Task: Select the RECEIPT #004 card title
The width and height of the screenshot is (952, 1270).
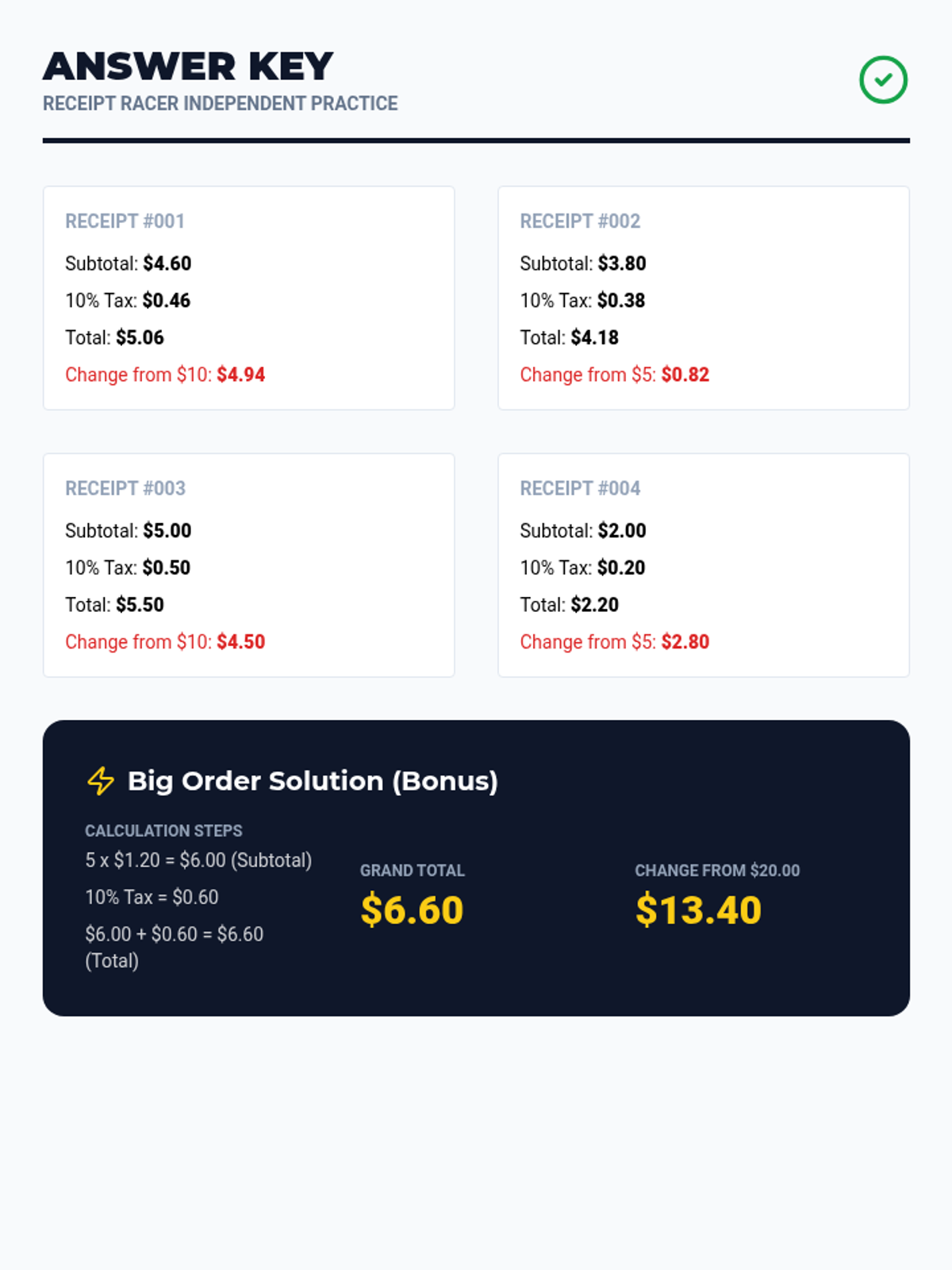Action: pyautogui.click(x=580, y=488)
